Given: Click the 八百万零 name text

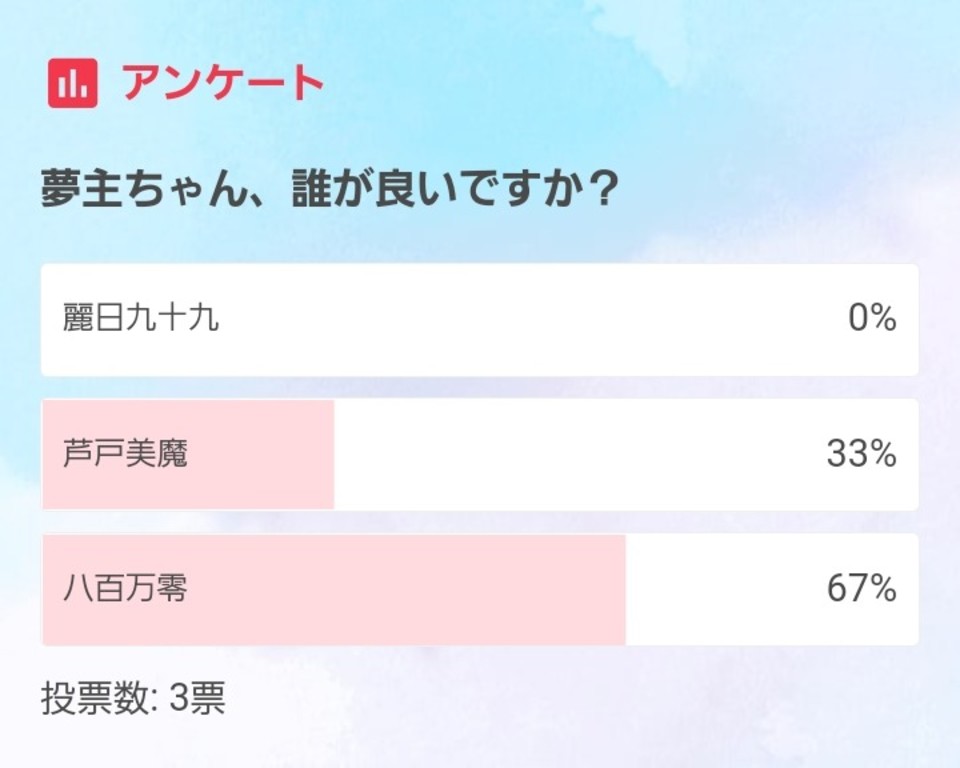Looking at the screenshot, I should click(x=126, y=588).
